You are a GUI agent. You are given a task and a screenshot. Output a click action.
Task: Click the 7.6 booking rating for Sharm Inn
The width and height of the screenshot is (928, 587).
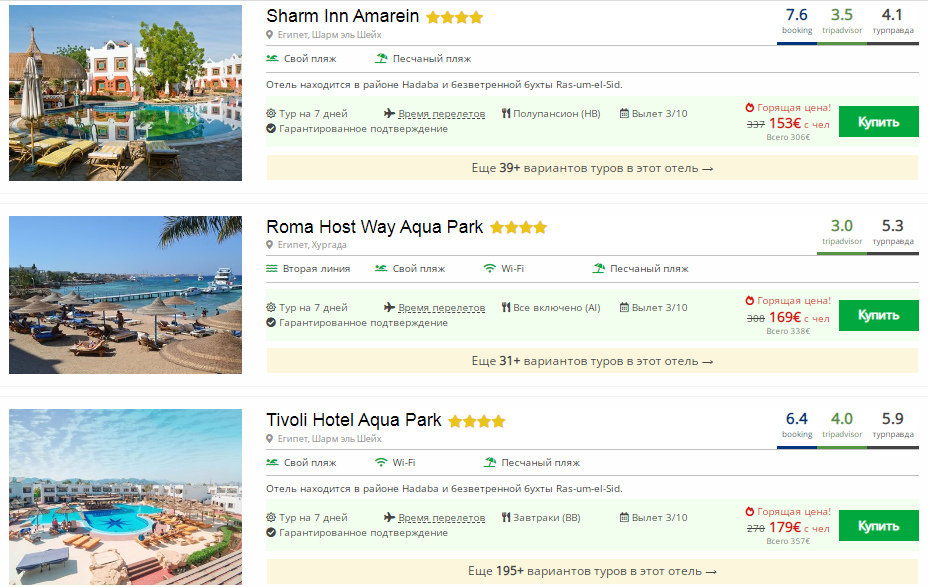click(x=797, y=15)
